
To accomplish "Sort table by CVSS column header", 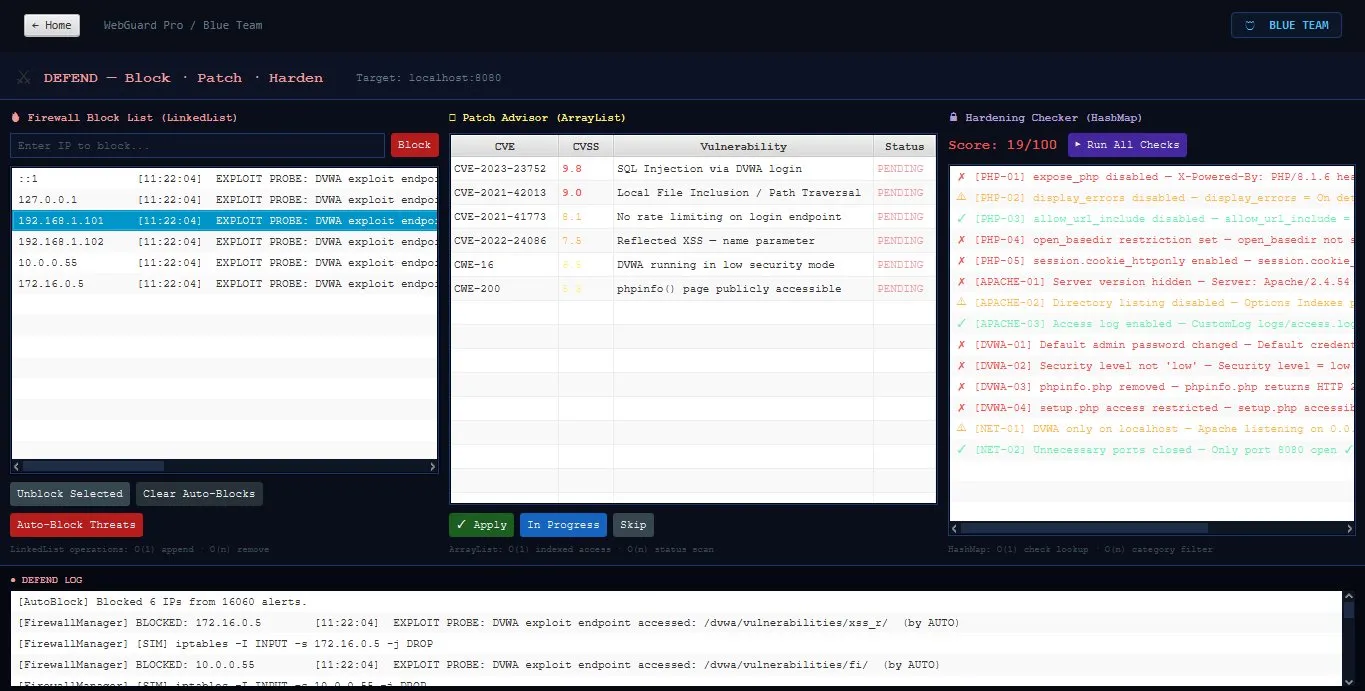I will 585,146.
